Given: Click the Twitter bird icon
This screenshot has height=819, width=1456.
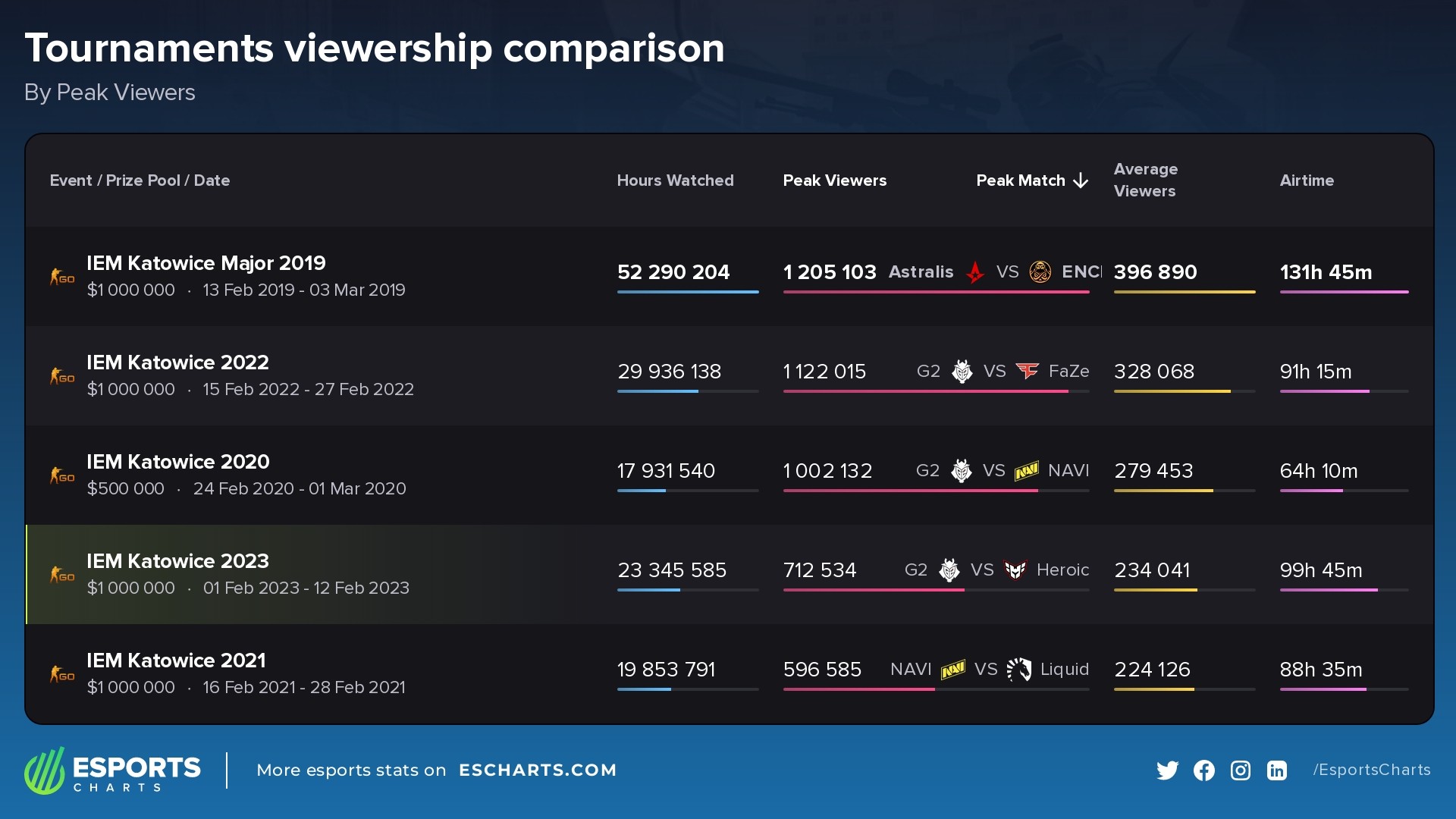Looking at the screenshot, I should pyautogui.click(x=1167, y=770).
